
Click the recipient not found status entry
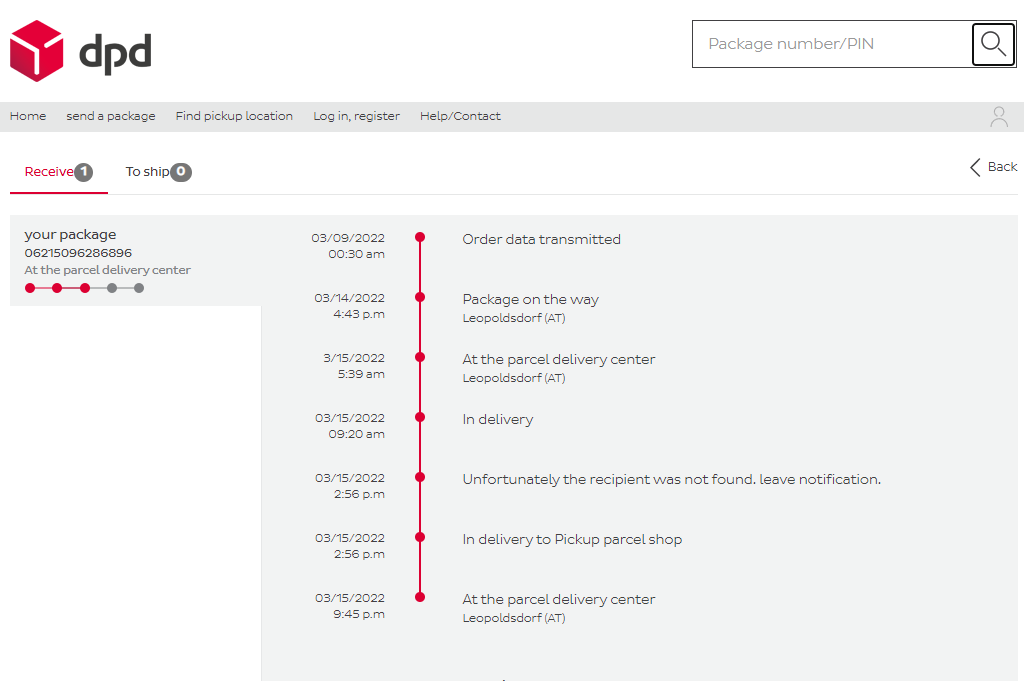(x=671, y=479)
